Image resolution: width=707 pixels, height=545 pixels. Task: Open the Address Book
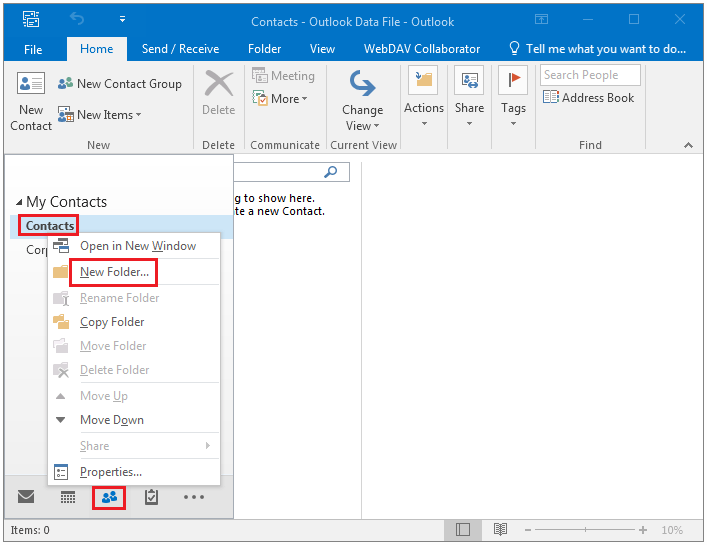pyautogui.click(x=588, y=98)
